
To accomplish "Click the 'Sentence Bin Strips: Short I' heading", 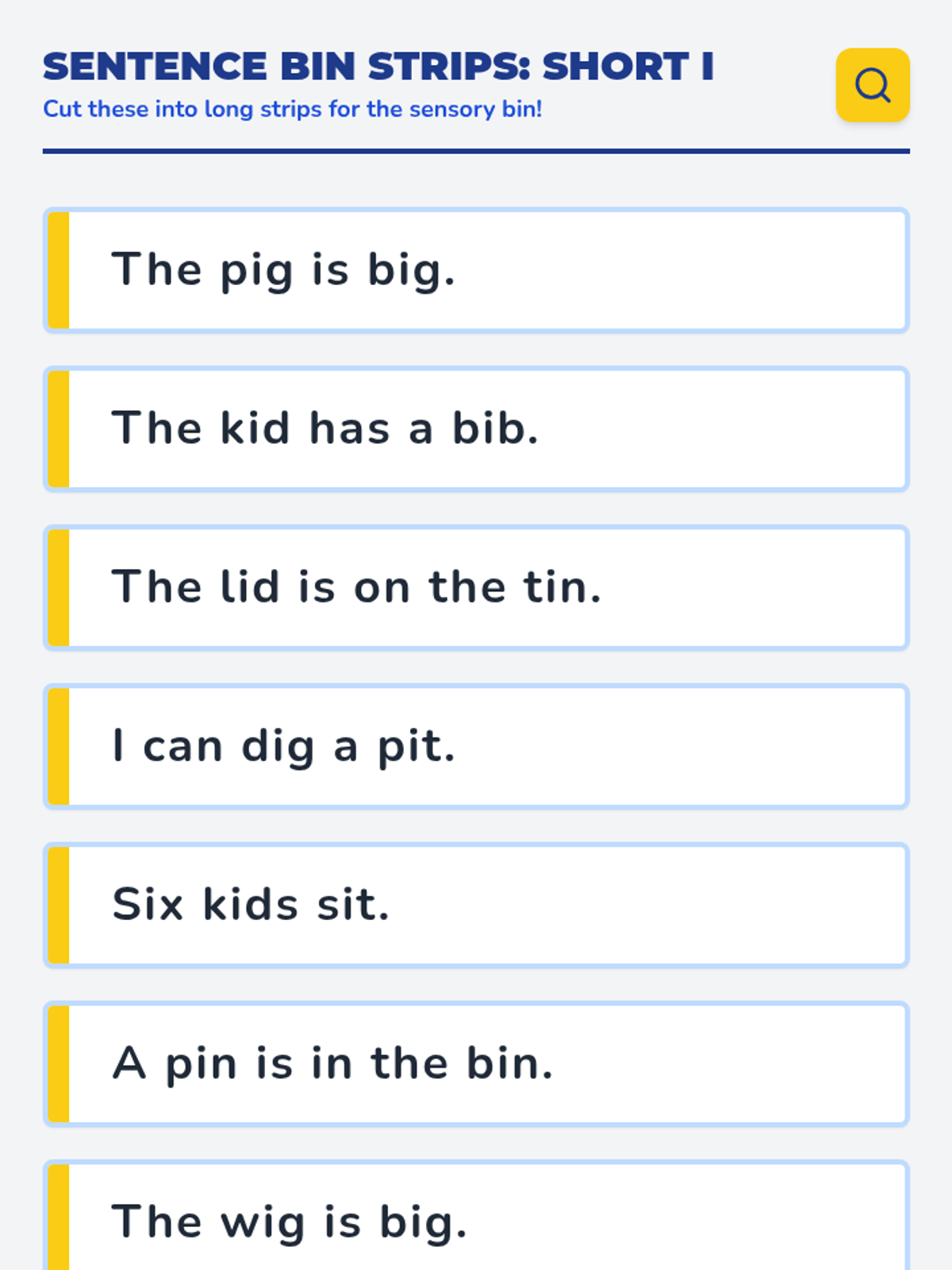I will click(x=378, y=67).
